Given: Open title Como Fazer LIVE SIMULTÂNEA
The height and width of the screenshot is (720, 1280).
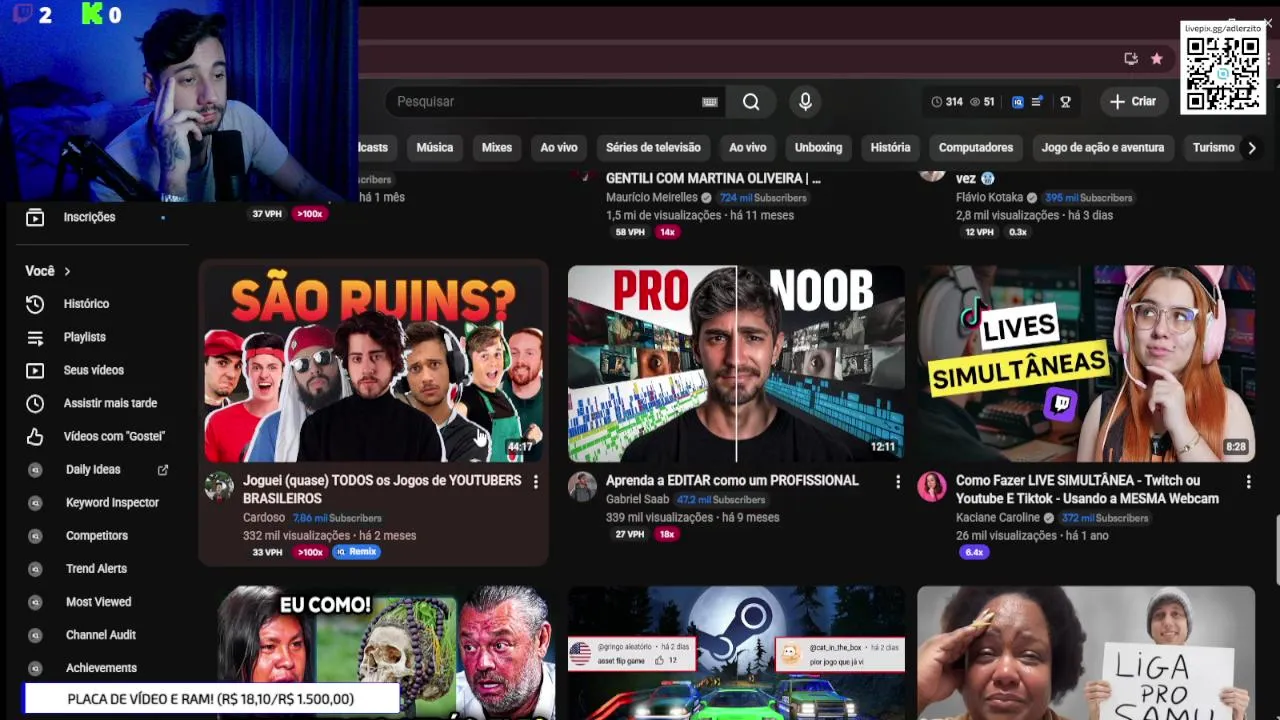Looking at the screenshot, I should 1087,489.
